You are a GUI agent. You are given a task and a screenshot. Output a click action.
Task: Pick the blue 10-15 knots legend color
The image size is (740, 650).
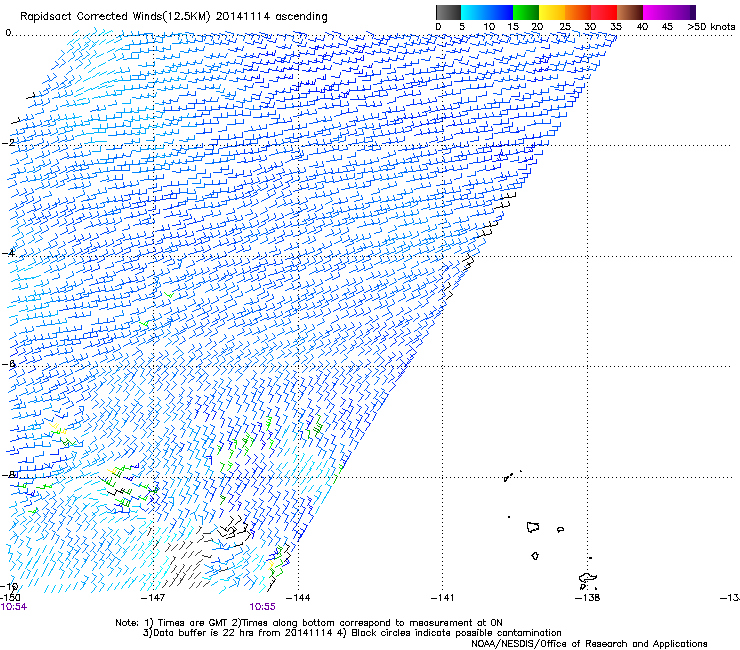click(500, 12)
